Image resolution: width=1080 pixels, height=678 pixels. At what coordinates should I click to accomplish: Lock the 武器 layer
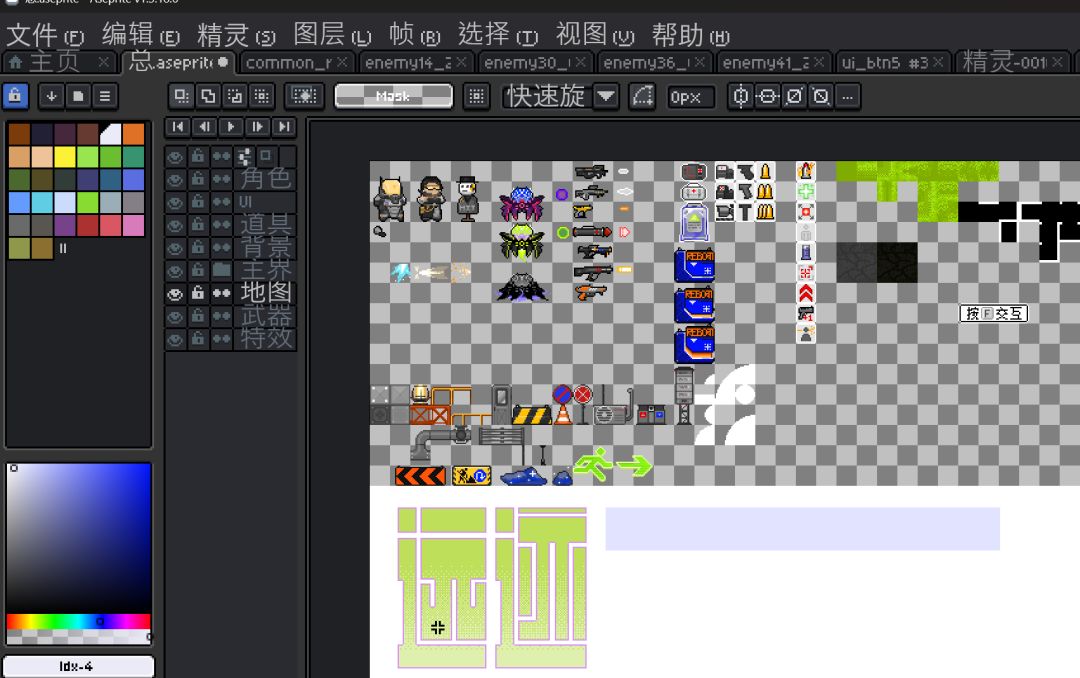click(198, 316)
